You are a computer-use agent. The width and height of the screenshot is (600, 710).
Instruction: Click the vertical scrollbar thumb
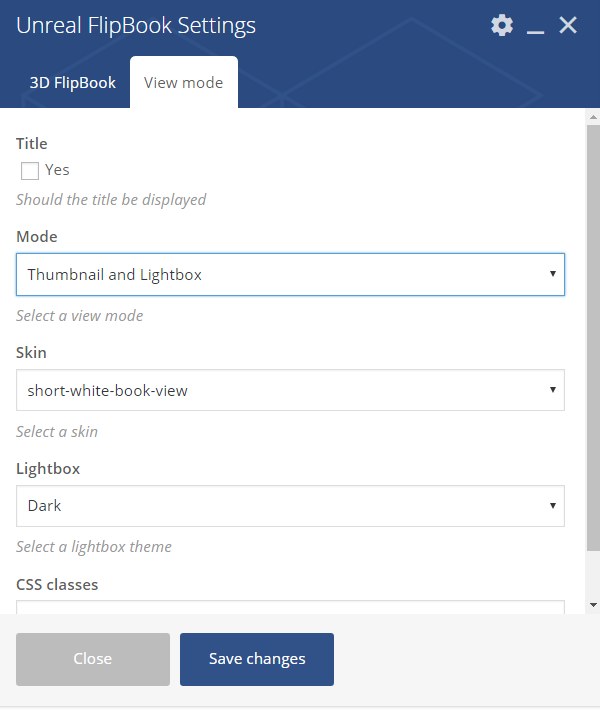click(x=593, y=338)
